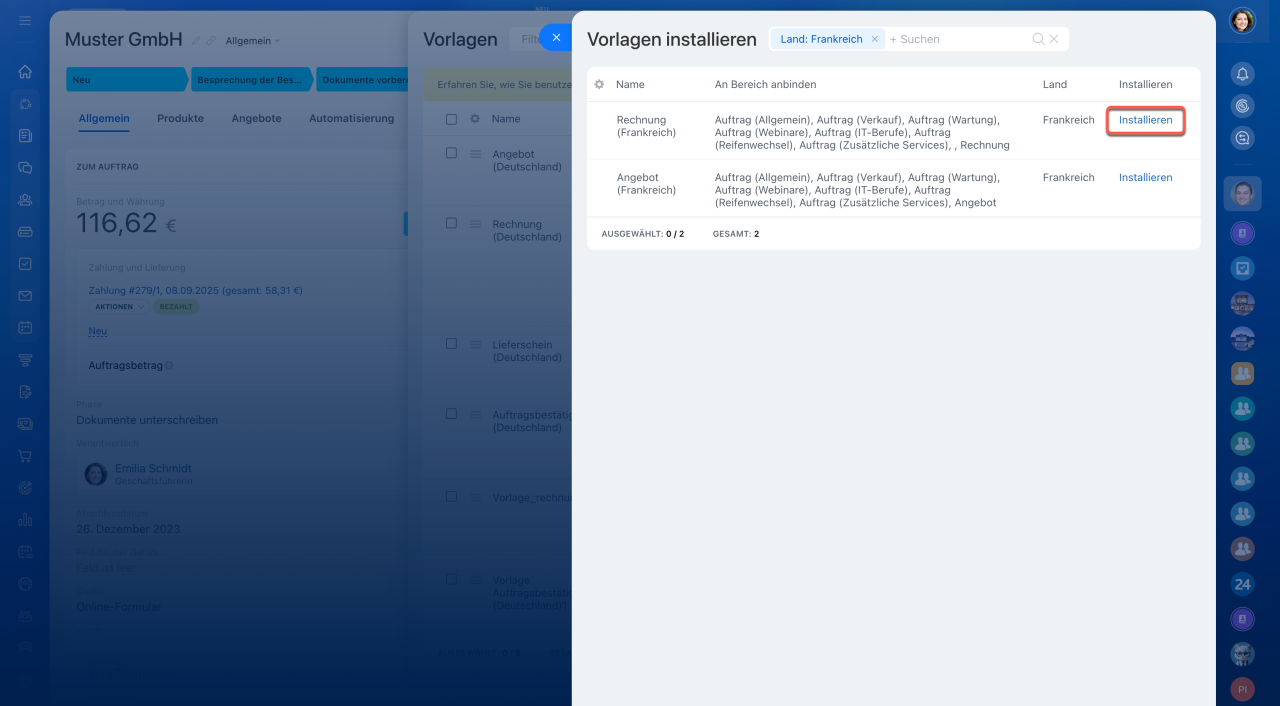Remove the Land: Frankreich filter chip
1280x706 pixels.
[x=875, y=39]
